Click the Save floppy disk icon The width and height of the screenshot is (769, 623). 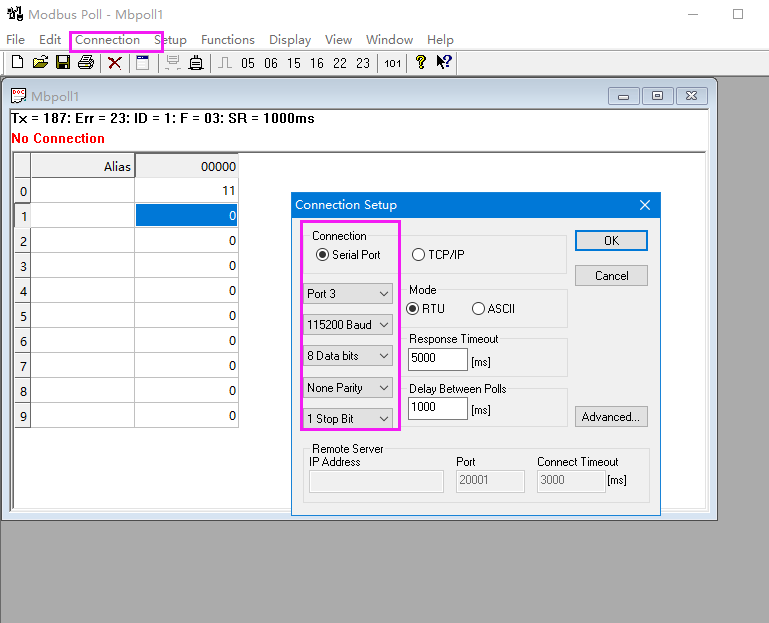63,63
